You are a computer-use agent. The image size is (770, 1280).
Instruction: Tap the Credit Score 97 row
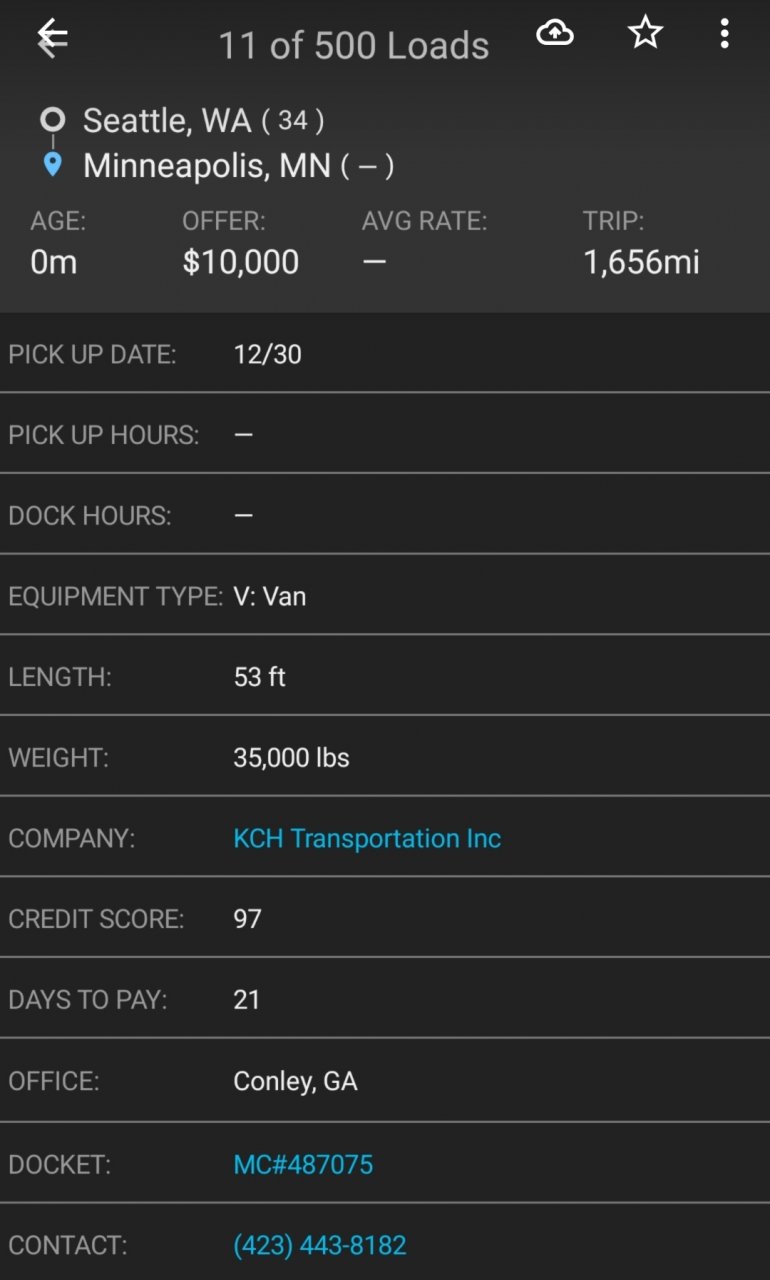click(385, 919)
